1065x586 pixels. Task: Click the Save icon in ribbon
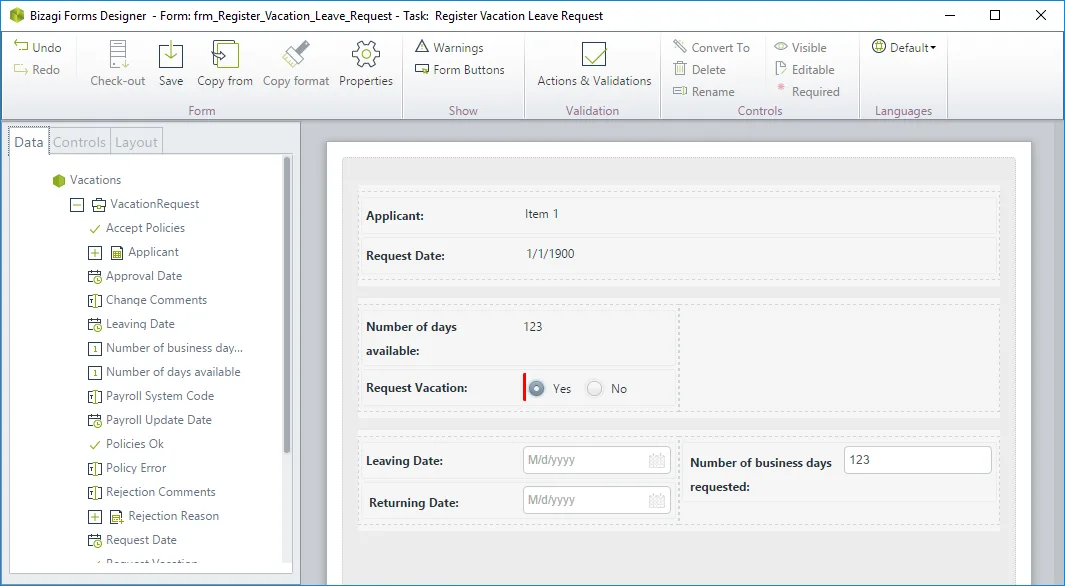pos(170,55)
